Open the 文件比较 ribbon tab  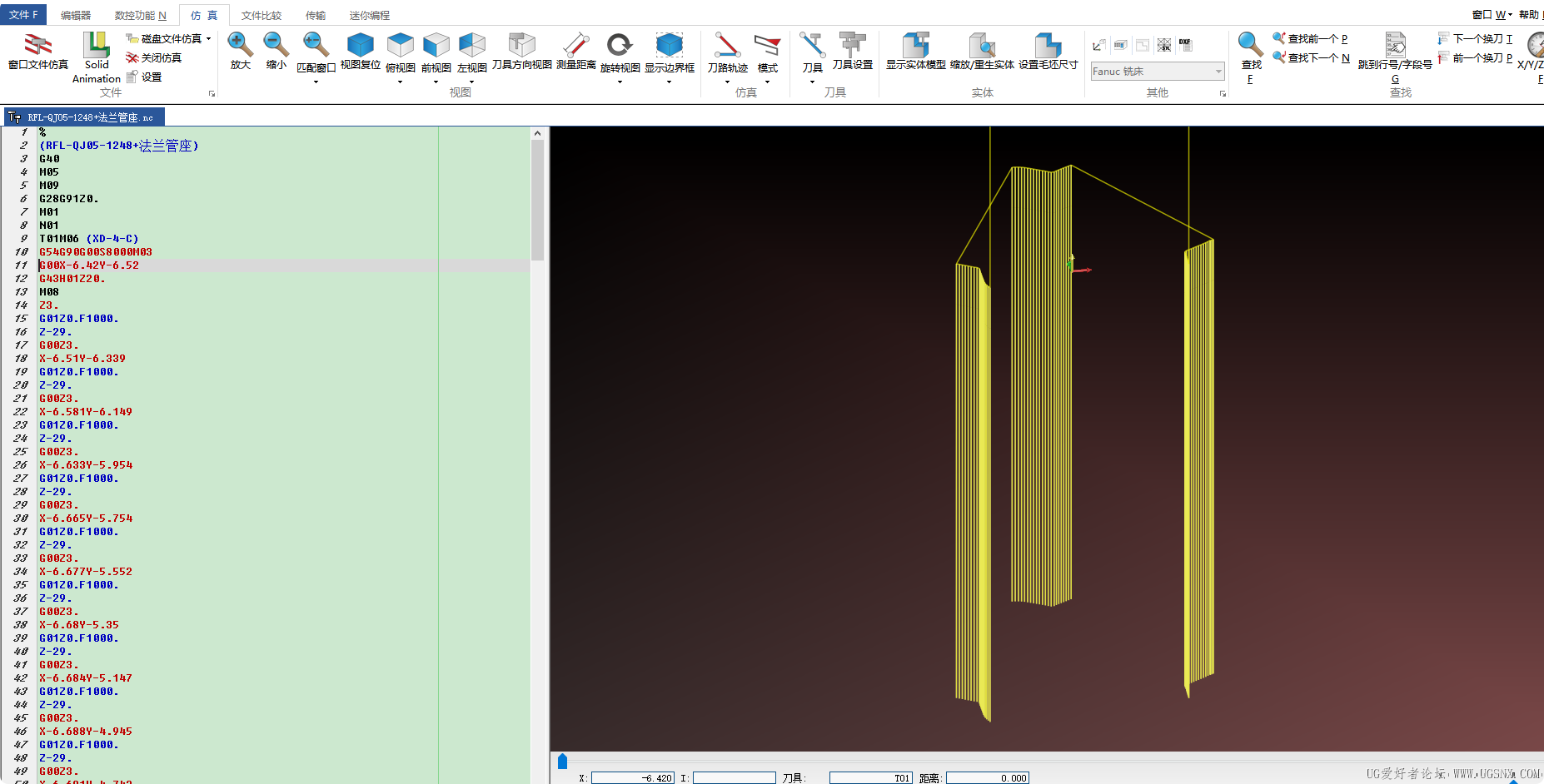pos(261,15)
